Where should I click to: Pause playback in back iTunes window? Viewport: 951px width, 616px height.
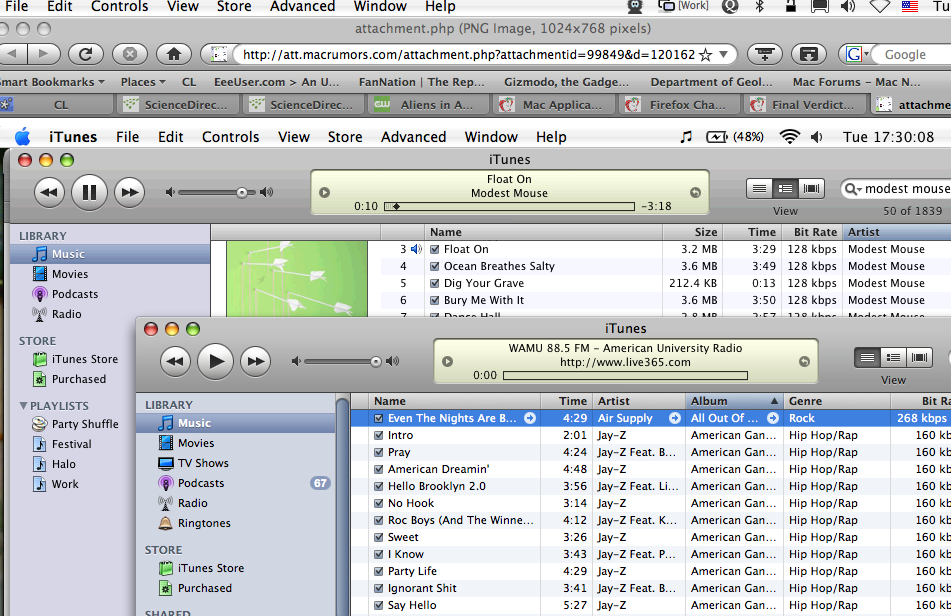(89, 192)
